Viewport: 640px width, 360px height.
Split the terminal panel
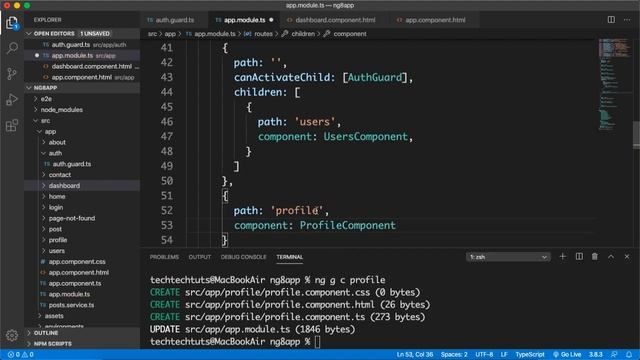[x=579, y=256]
